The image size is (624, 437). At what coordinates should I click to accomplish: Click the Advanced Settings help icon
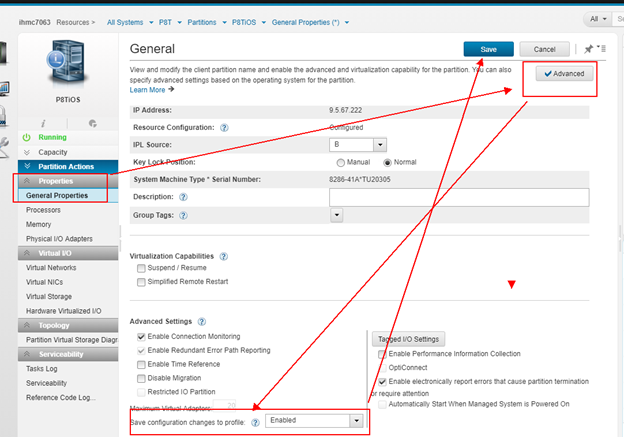click(202, 321)
